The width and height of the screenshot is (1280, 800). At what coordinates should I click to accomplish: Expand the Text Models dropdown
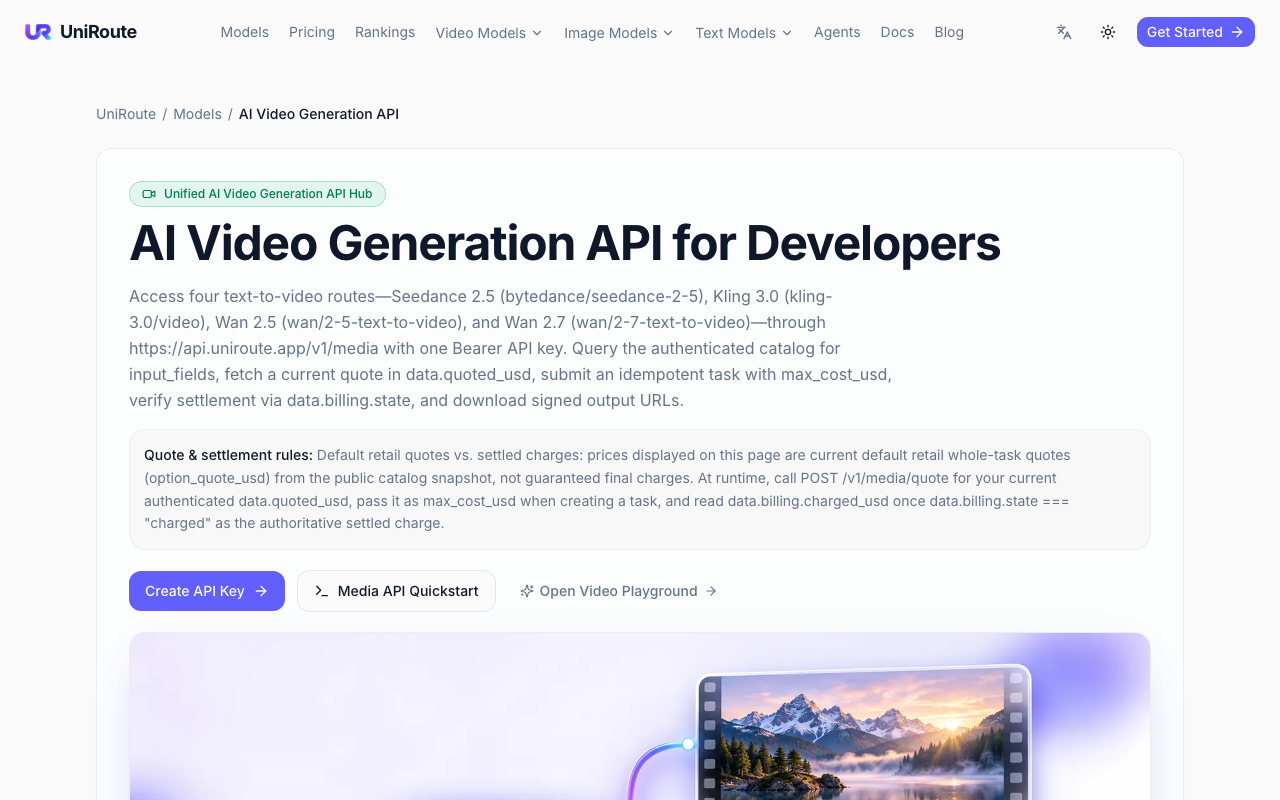pyautogui.click(x=744, y=33)
